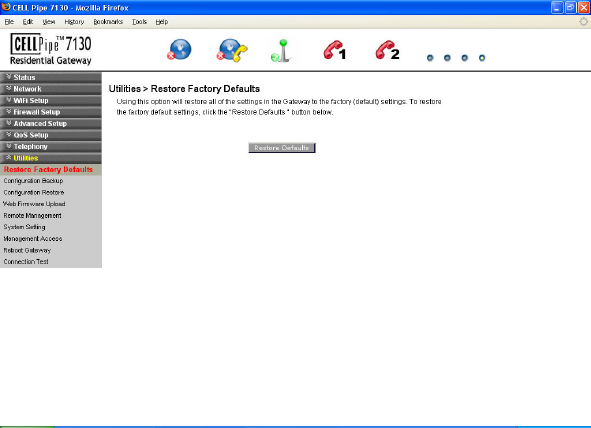Collapse the Utilities section

51,158
